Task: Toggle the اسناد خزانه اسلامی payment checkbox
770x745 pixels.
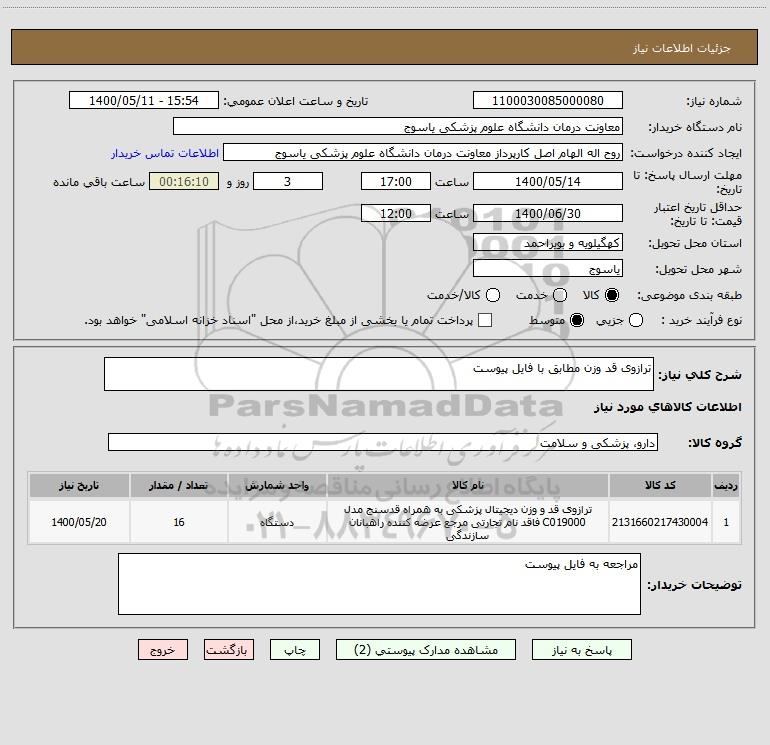Action: point(485,320)
